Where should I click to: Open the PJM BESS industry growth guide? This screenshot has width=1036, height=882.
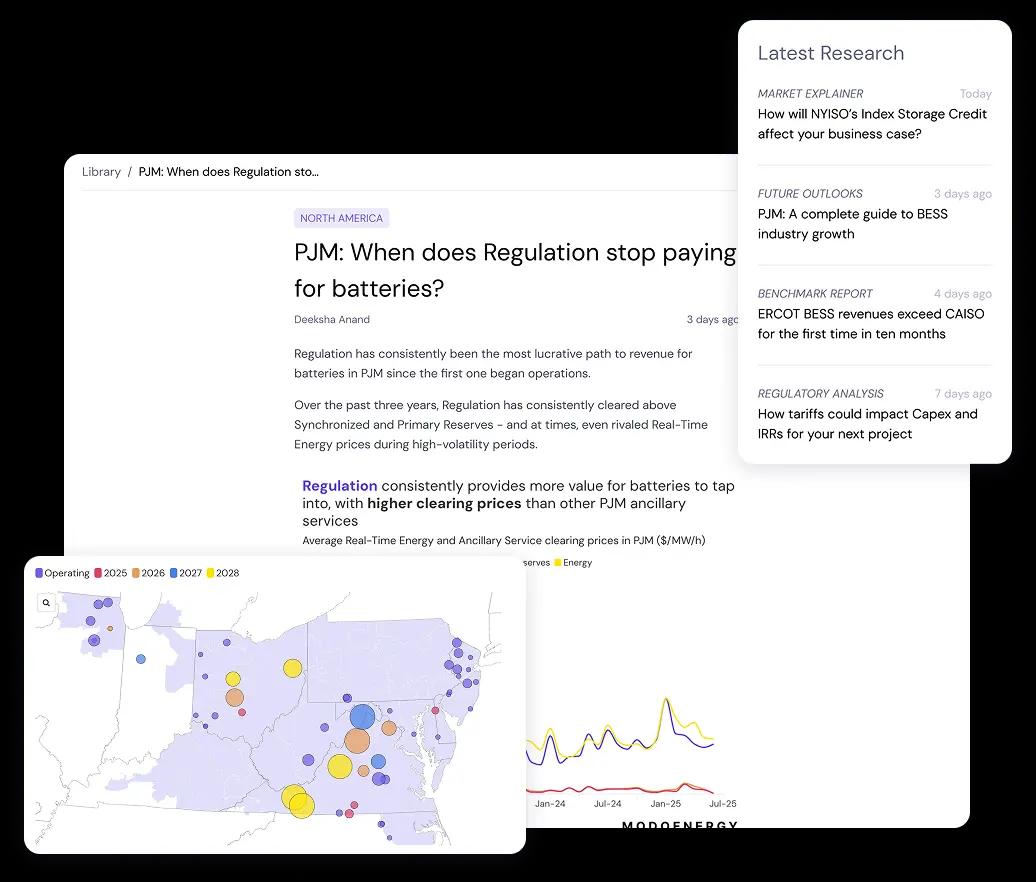(x=853, y=223)
